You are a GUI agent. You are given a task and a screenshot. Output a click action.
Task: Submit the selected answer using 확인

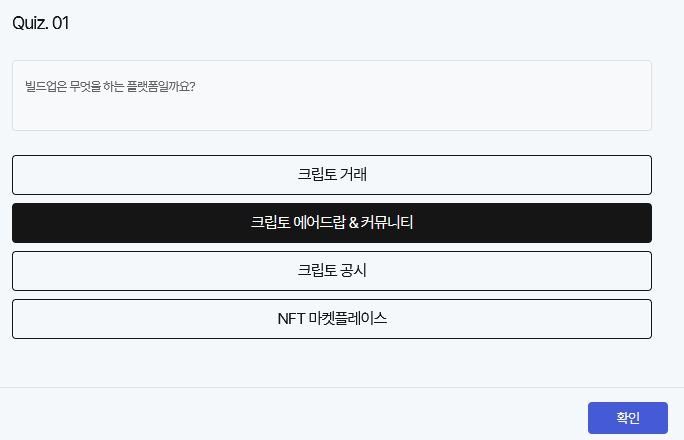[x=627, y=417]
